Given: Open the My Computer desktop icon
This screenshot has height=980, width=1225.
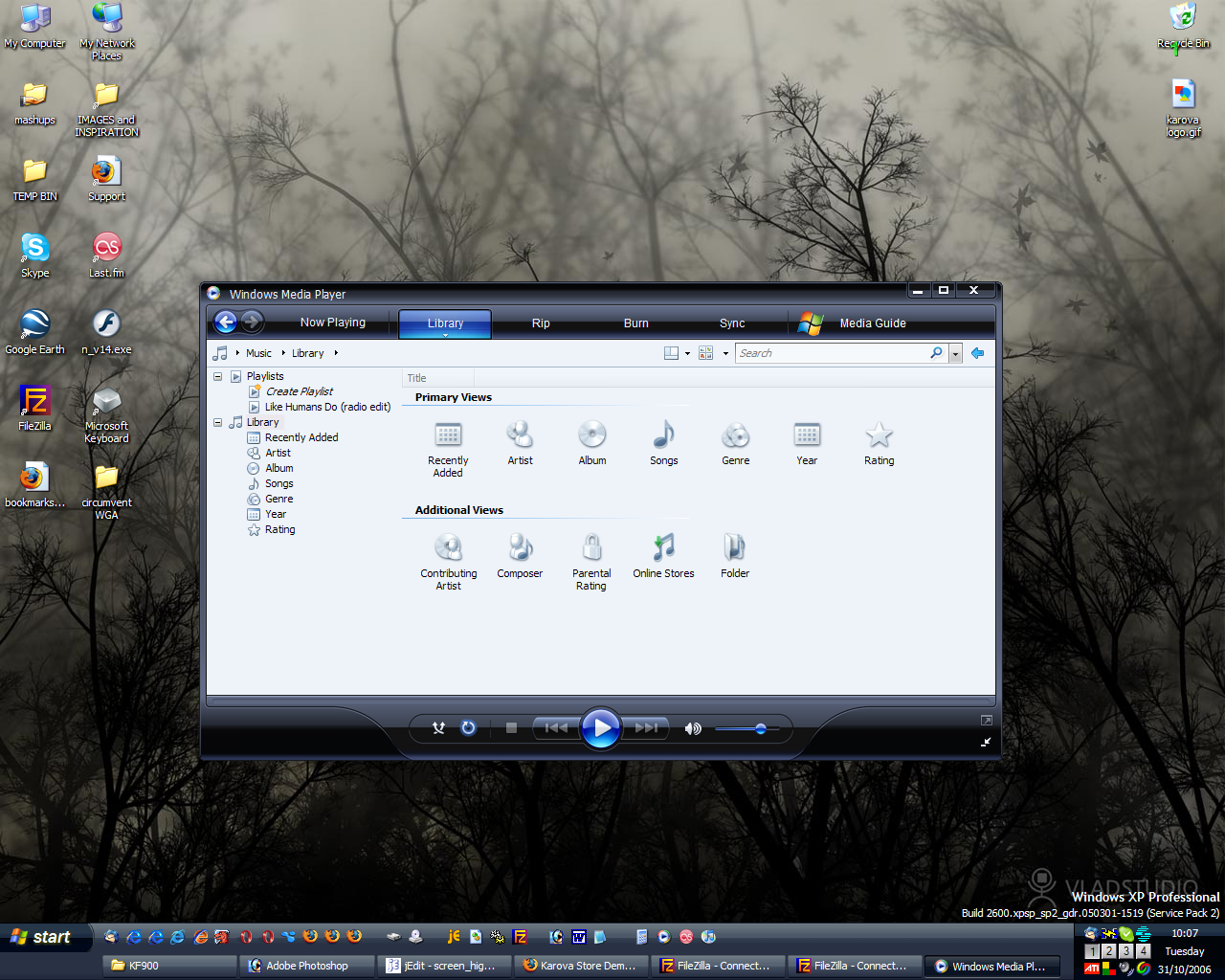Looking at the screenshot, I should [x=35, y=26].
